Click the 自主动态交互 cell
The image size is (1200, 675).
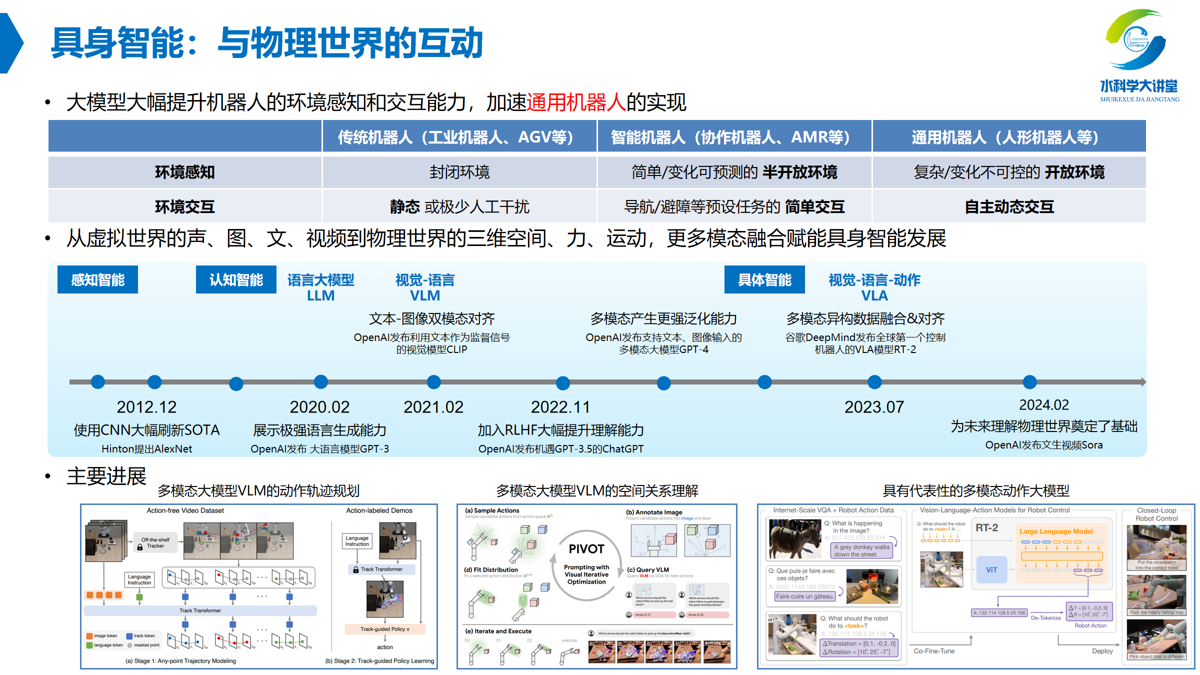(1009, 207)
